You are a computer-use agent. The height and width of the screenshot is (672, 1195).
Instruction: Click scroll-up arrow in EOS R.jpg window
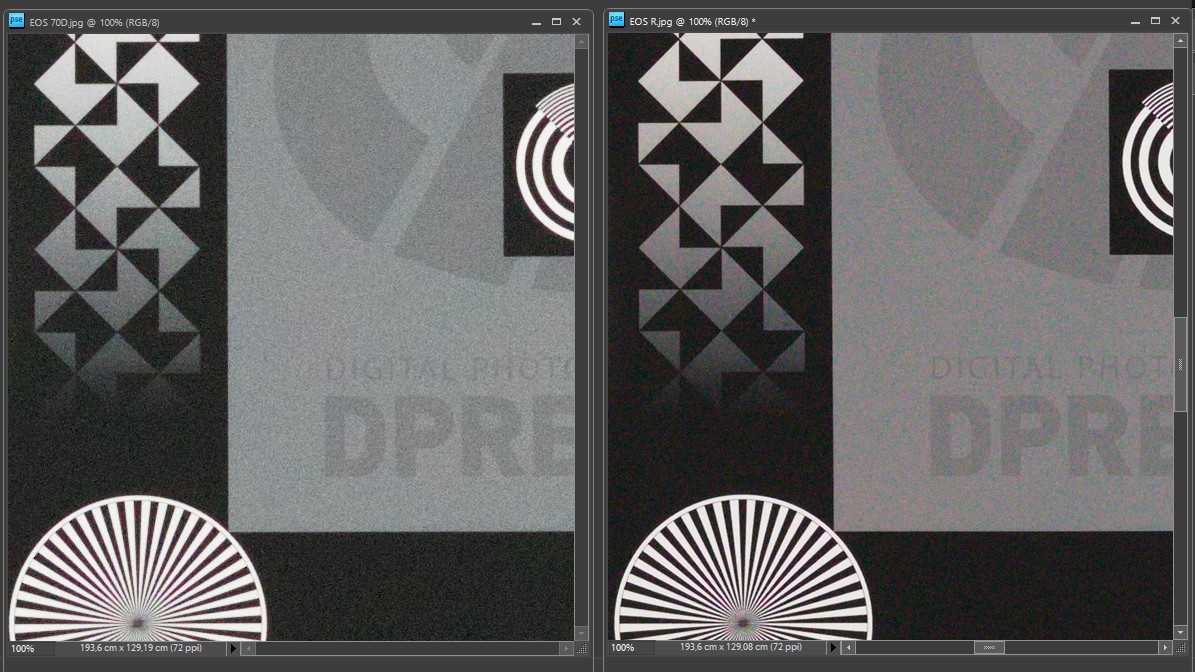click(1181, 41)
